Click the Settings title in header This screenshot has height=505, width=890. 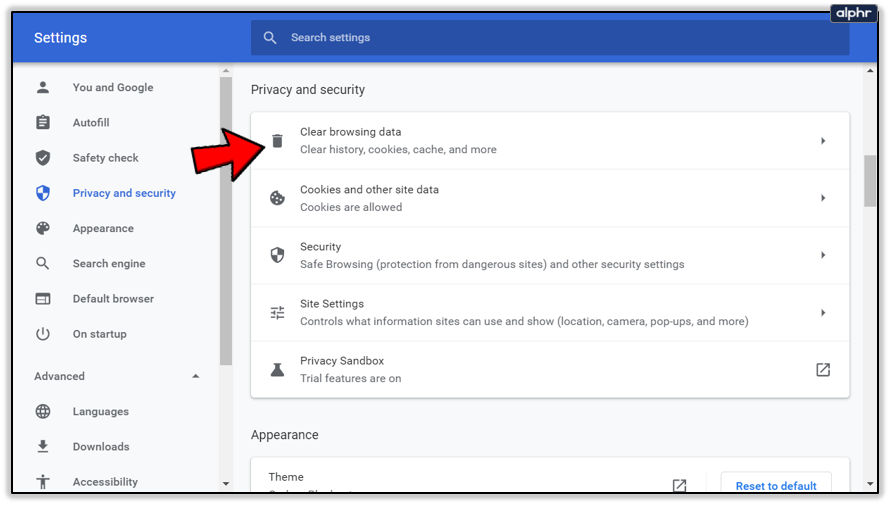click(60, 38)
